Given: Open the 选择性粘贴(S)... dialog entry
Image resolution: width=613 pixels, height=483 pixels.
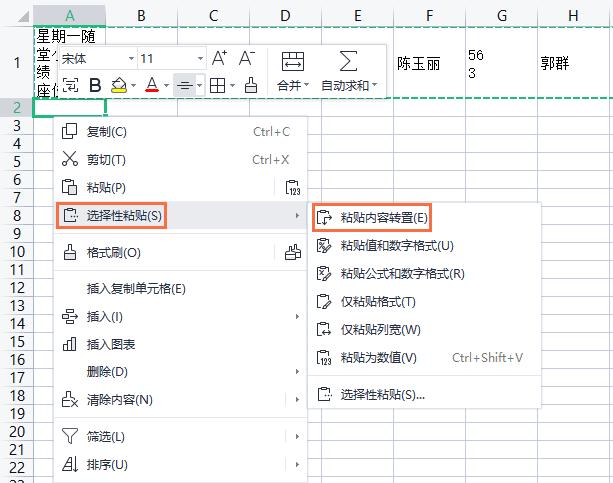Looking at the screenshot, I should (425, 395).
